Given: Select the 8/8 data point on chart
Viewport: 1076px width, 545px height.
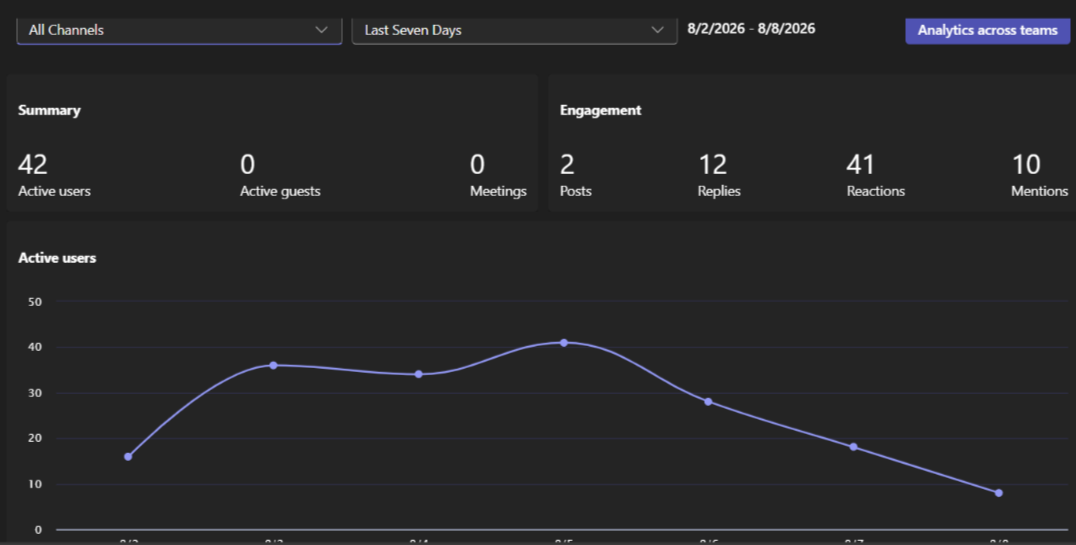Looking at the screenshot, I should pos(998,493).
